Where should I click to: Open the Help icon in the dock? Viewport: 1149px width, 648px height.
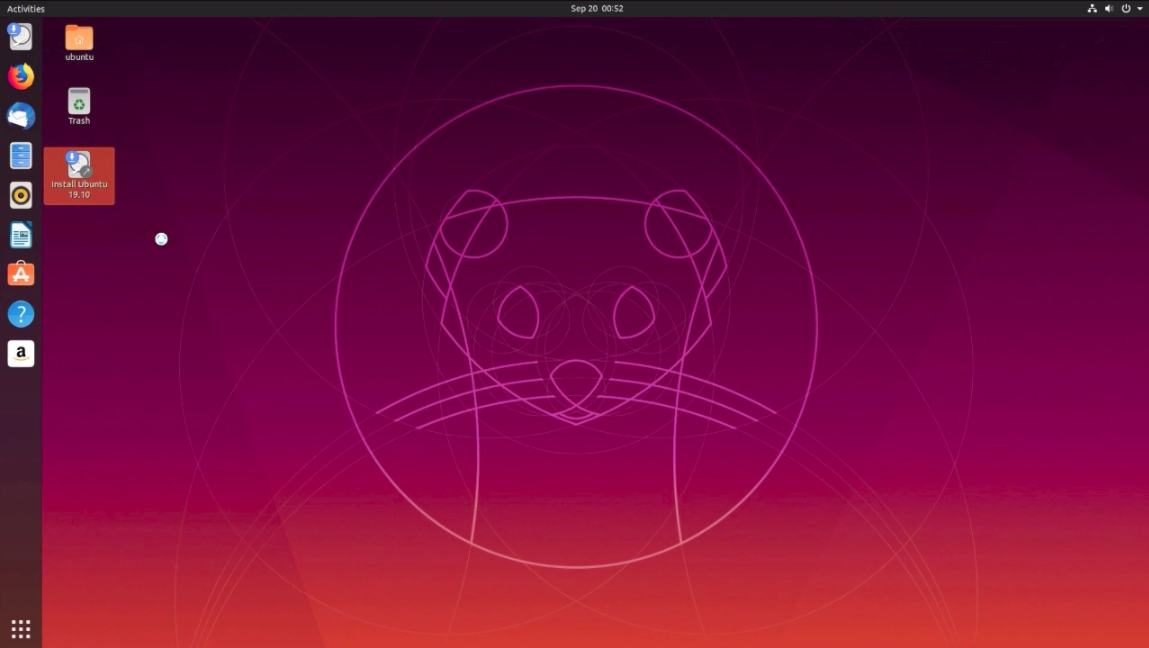click(x=21, y=314)
